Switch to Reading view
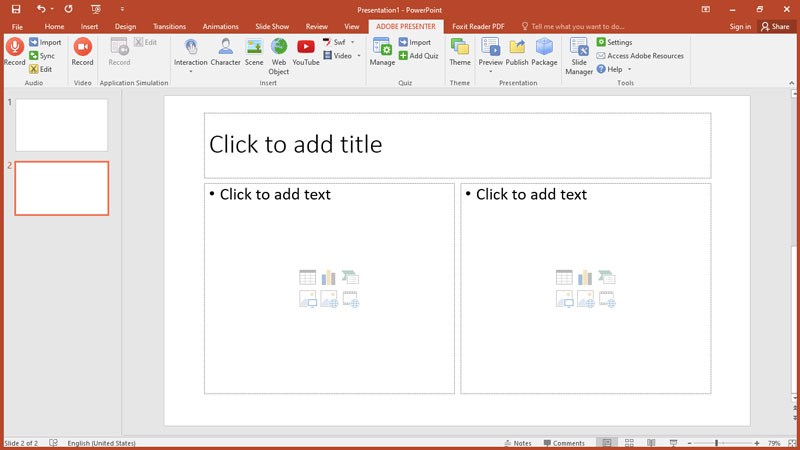The height and width of the screenshot is (450, 800). (651, 443)
